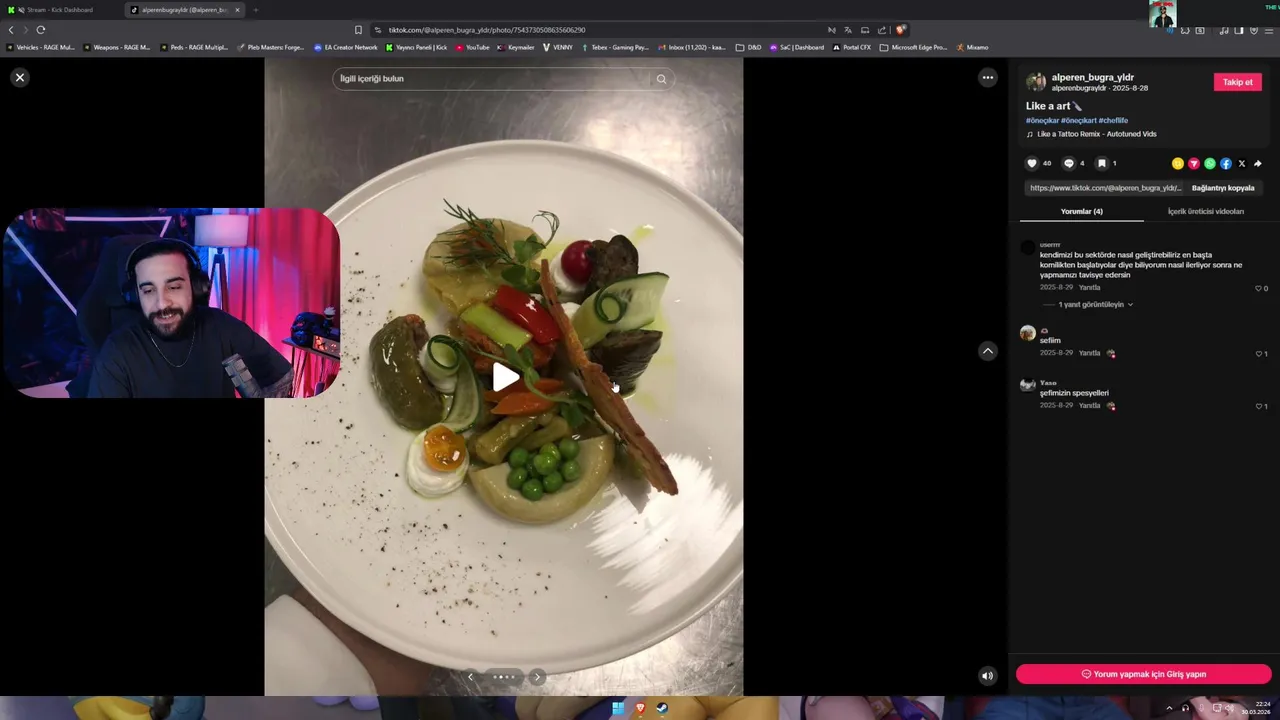Open the #öneçıkar hashtag

coord(1042,120)
